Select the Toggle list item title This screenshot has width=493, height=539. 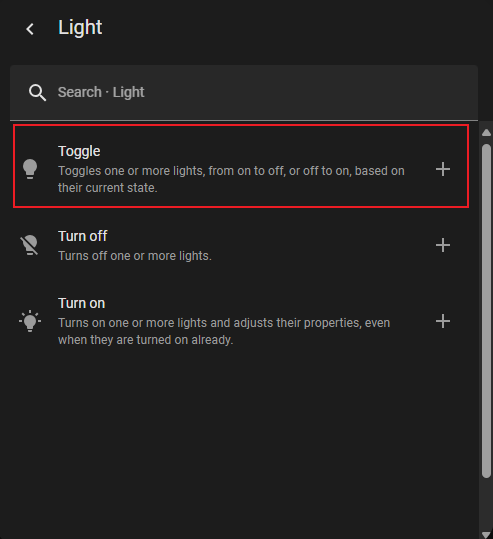click(79, 152)
